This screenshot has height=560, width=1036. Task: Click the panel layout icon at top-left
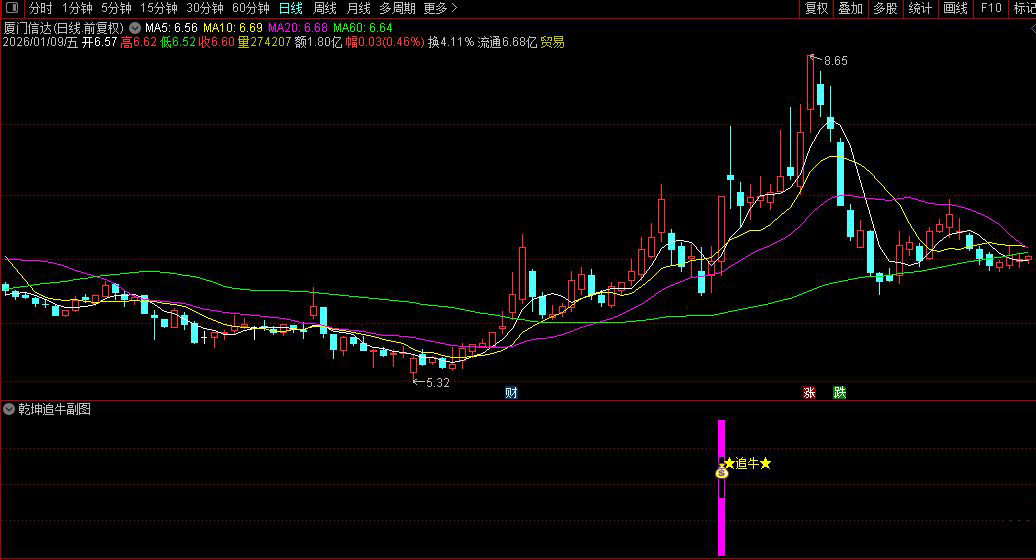coord(11,8)
